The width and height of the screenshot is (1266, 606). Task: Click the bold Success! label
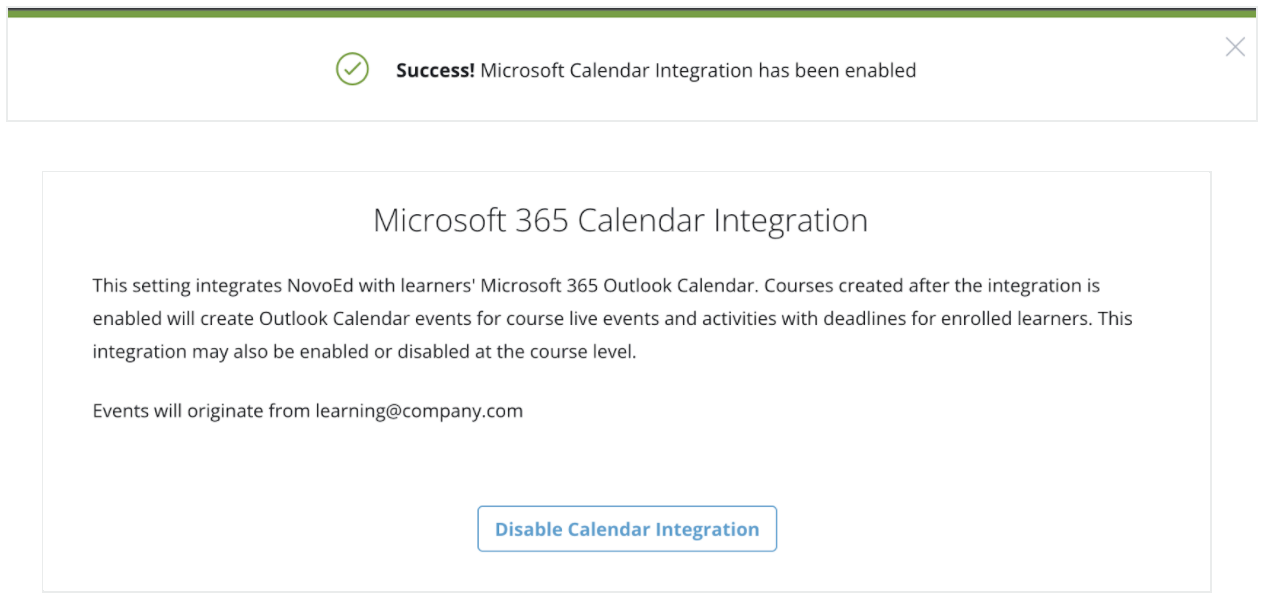[435, 71]
